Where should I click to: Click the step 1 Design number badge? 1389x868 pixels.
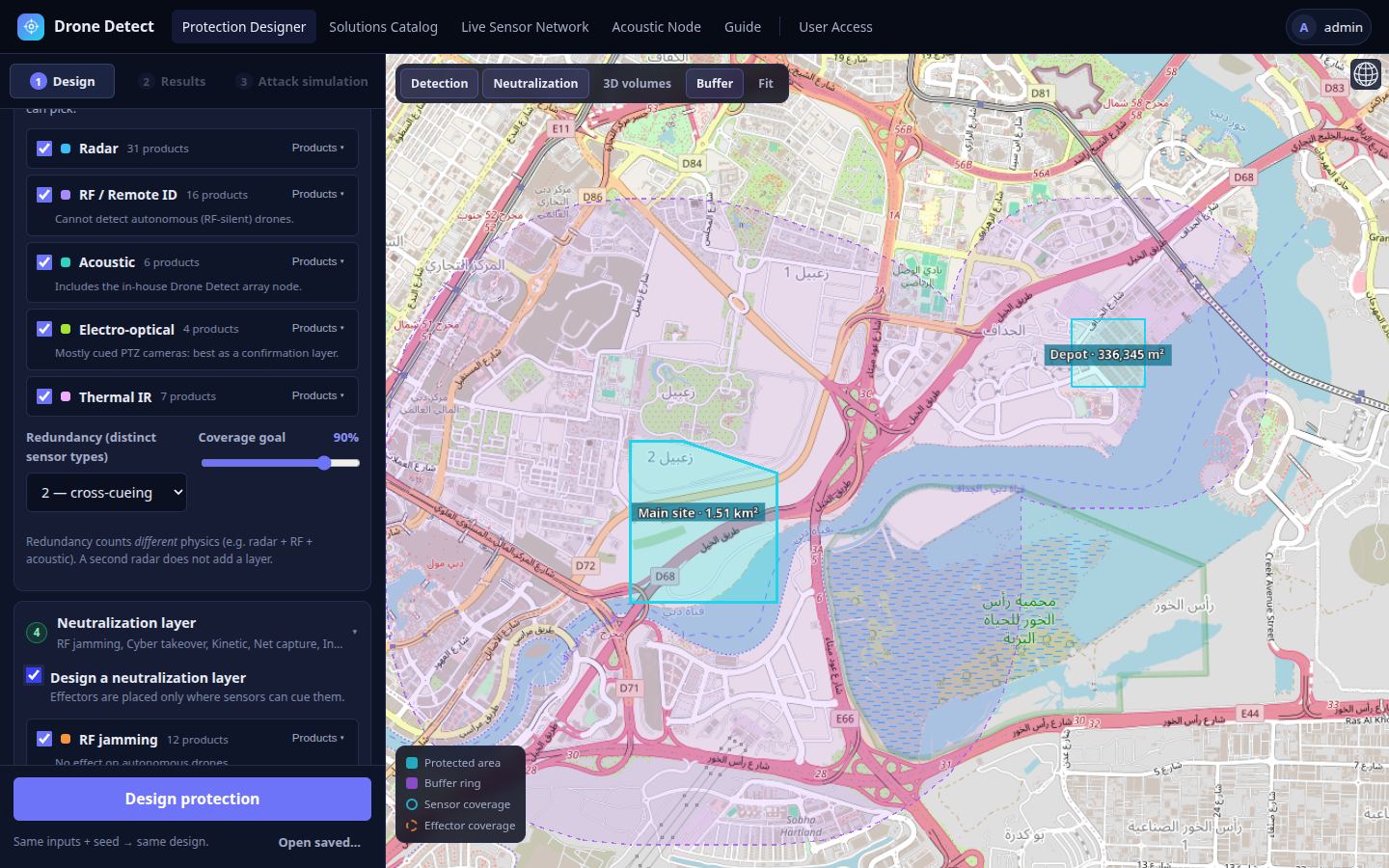pyautogui.click(x=38, y=82)
